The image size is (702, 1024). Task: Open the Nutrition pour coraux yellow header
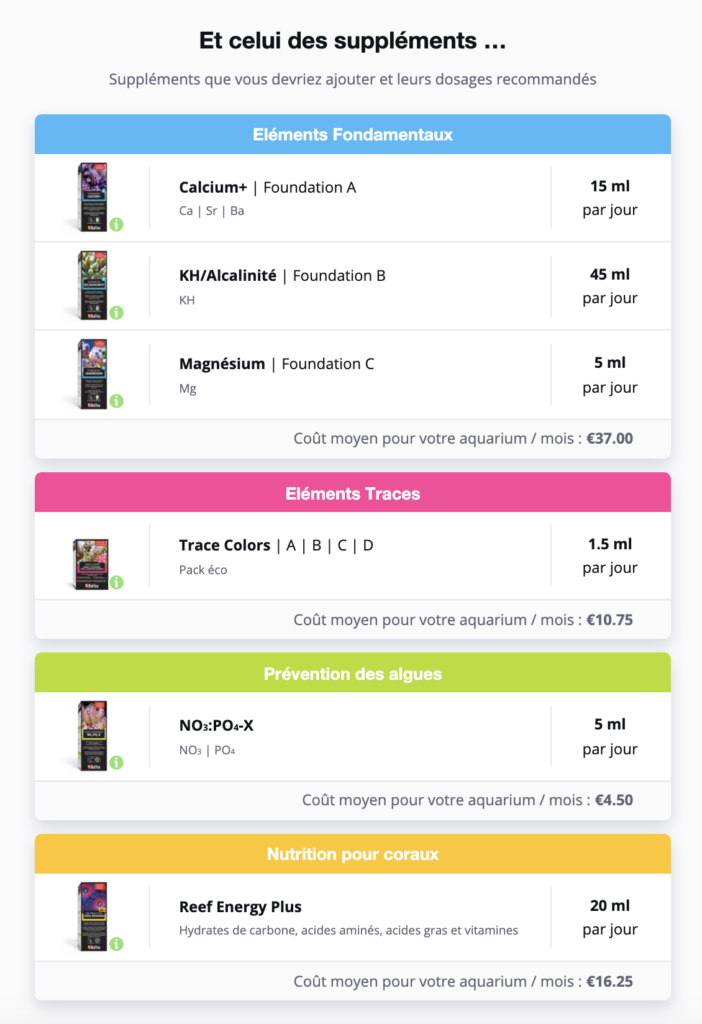tap(352, 854)
